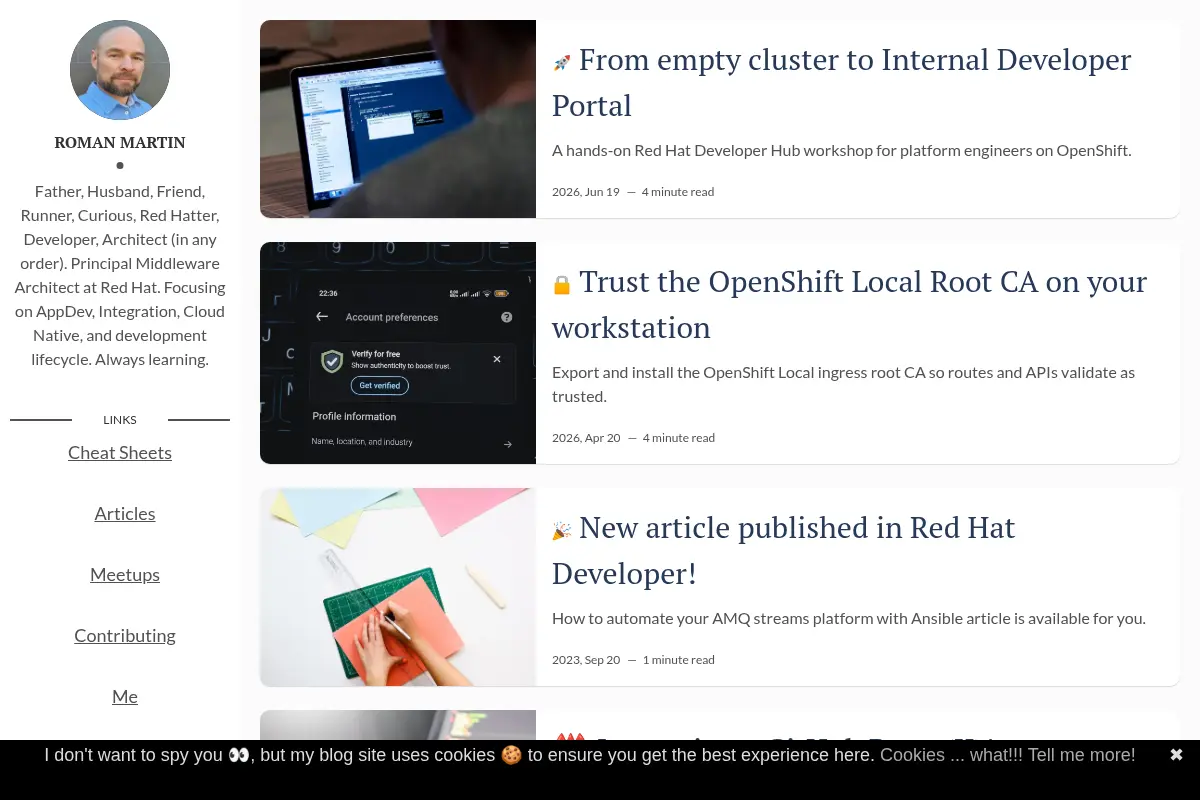1200x800 pixels.
Task: Click the 'Export and install the OpenShift Local' description
Action: pyautogui.click(x=843, y=384)
